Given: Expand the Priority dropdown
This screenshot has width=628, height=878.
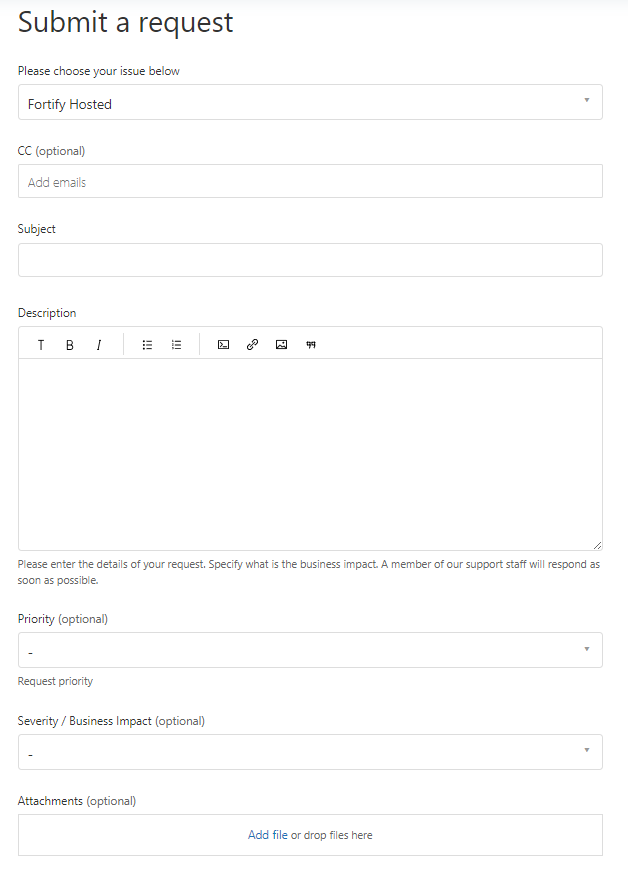Looking at the screenshot, I should pyautogui.click(x=310, y=650).
